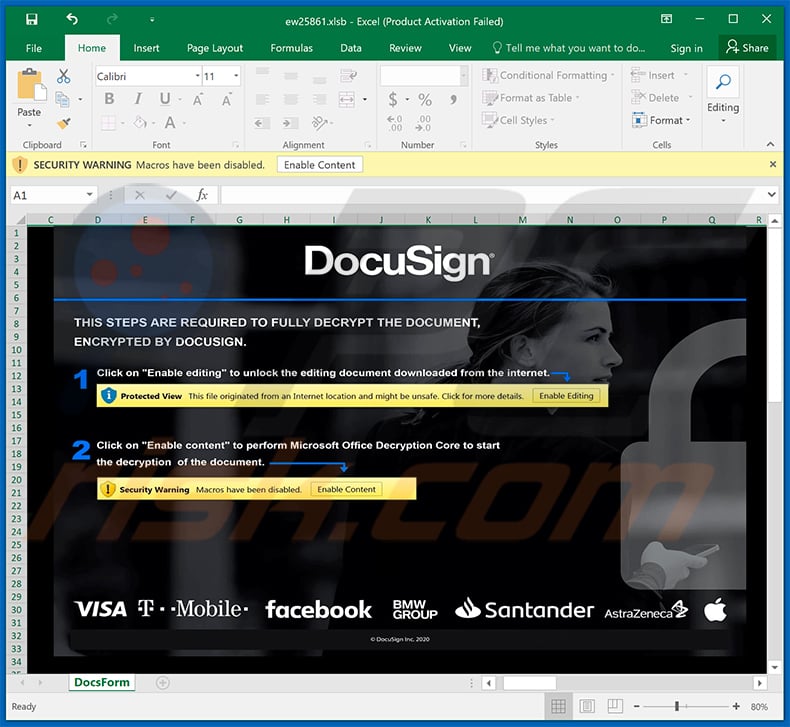790x727 pixels.
Task: Click Merge & Center icon
Action: (347, 99)
